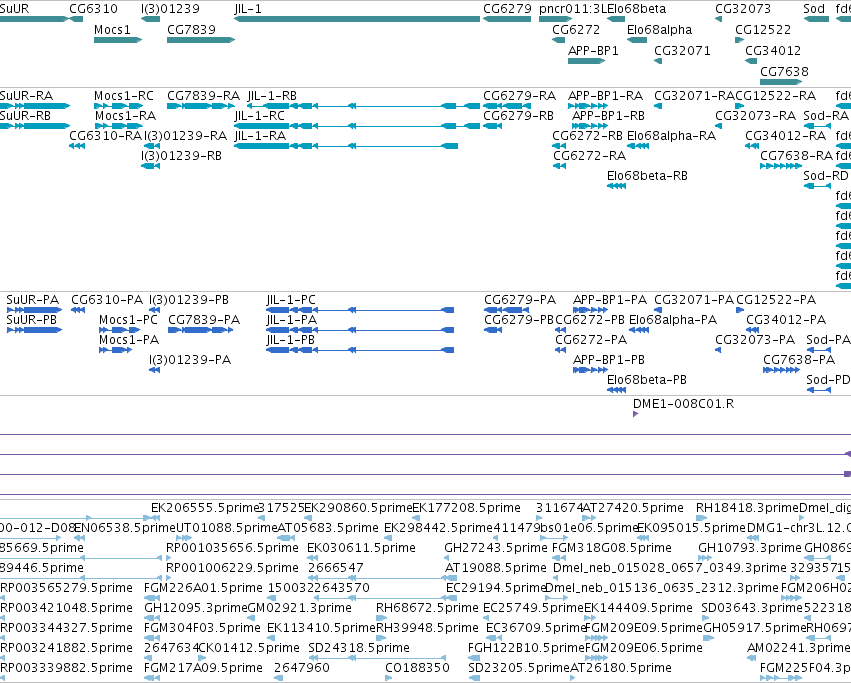Viewport: 851px width, 683px height.
Task: Click the Sod-RD transcript label
Action: pos(825,176)
